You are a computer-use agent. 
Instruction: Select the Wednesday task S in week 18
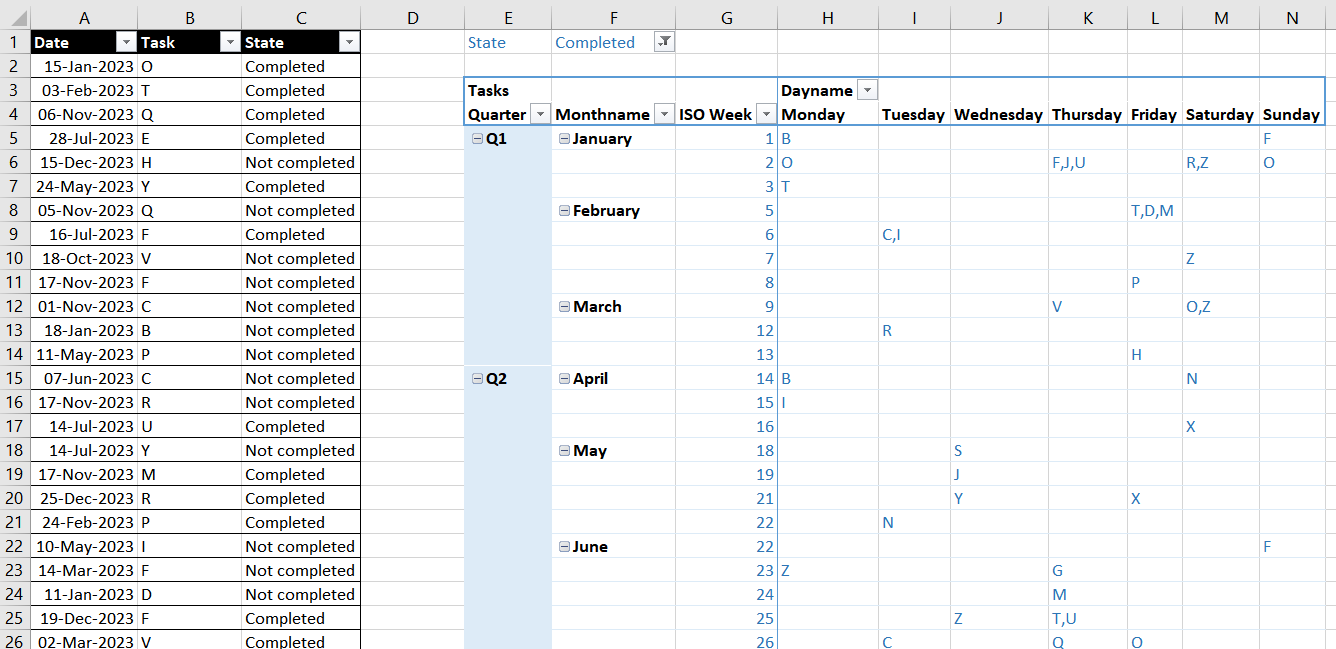click(1000, 450)
